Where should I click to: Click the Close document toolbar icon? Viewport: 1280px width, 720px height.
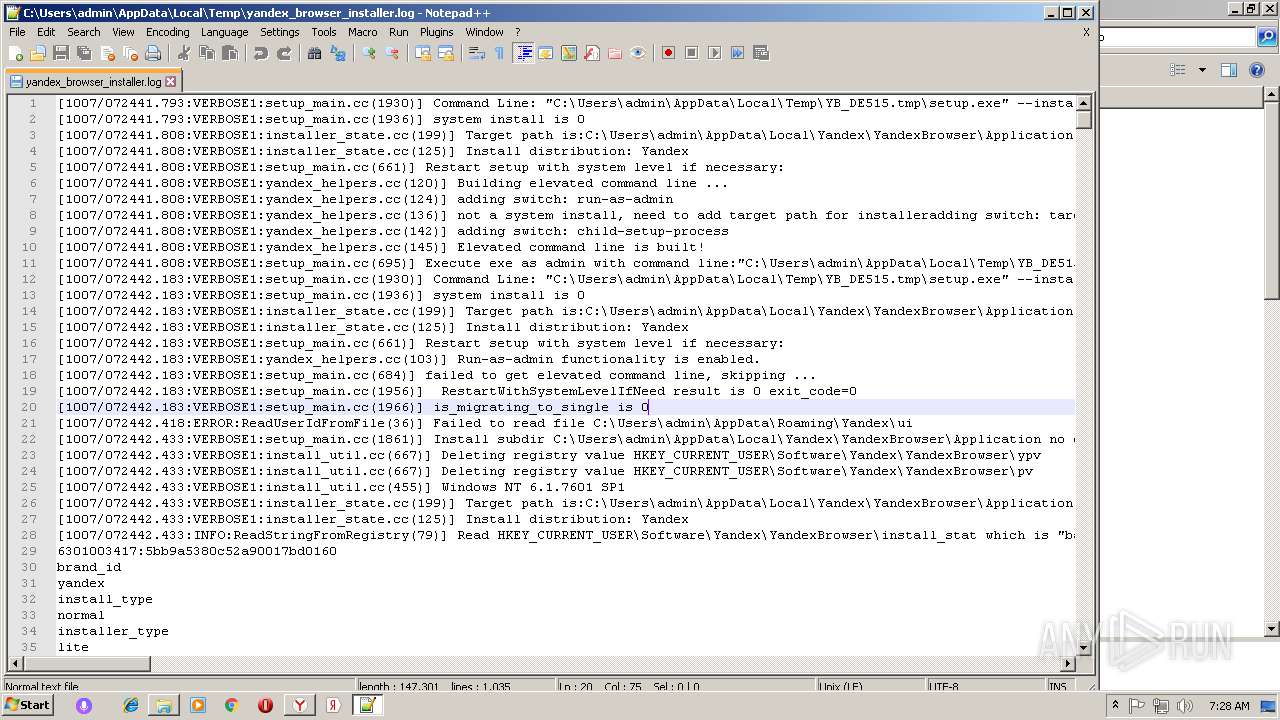tap(107, 53)
